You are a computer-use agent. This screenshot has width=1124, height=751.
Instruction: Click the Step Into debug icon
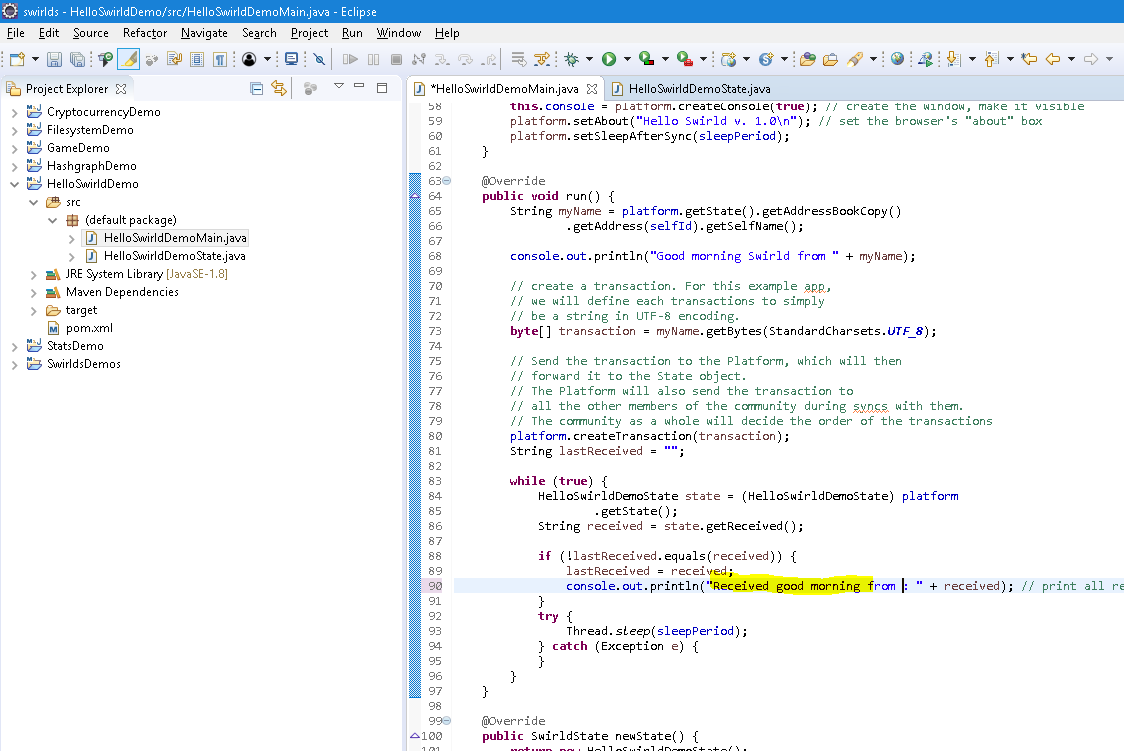click(x=442, y=59)
